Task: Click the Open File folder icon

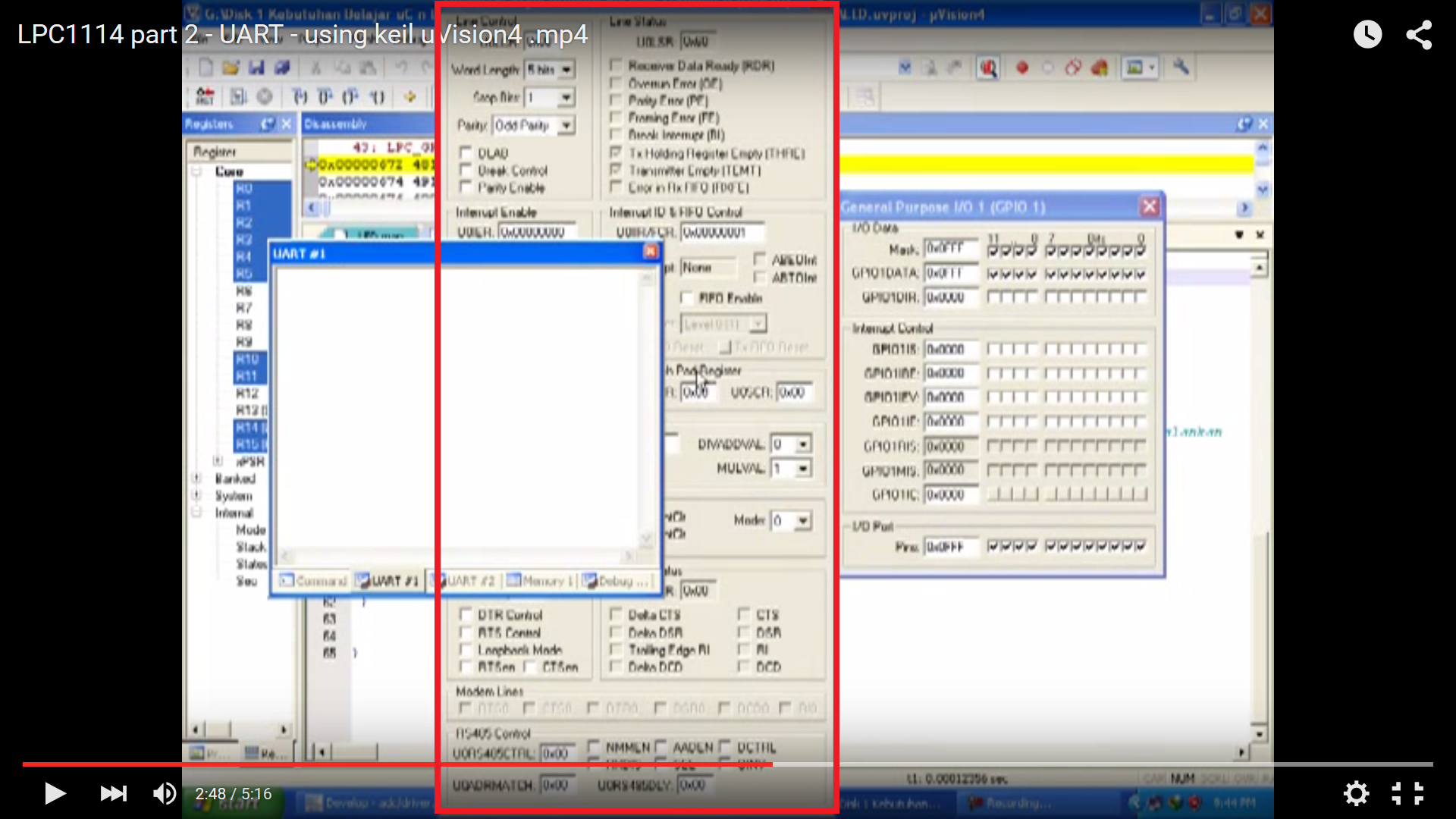Action: [231, 67]
